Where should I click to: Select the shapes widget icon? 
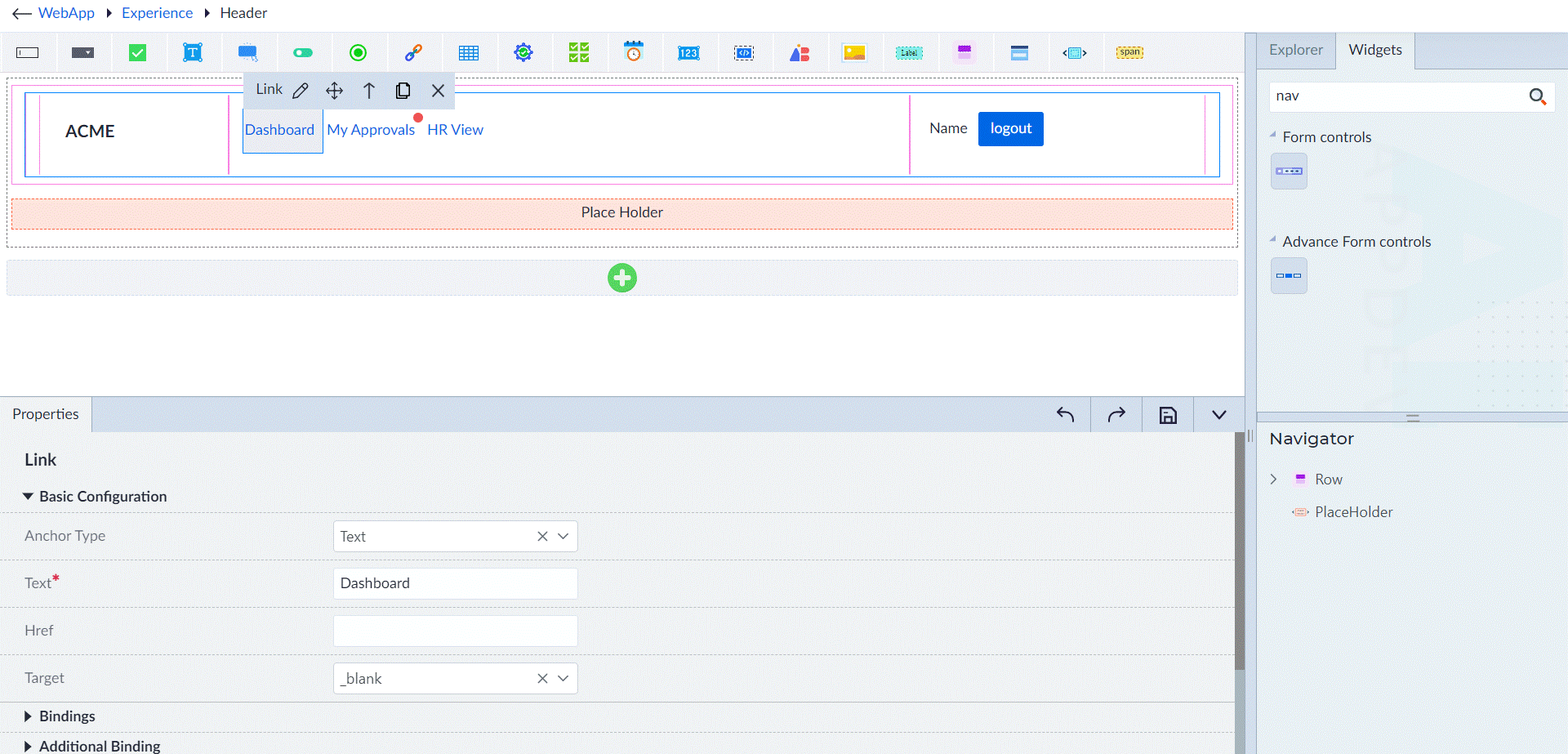pos(800,53)
